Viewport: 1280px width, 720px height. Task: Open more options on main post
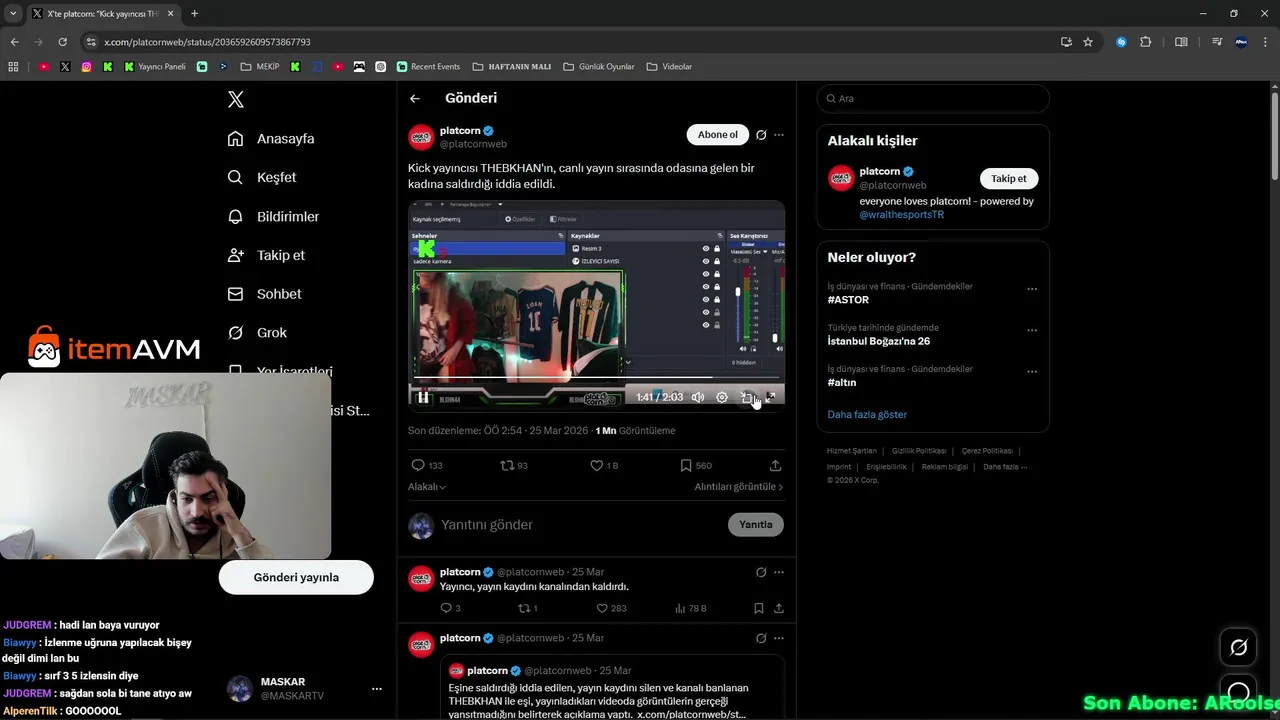(x=779, y=135)
